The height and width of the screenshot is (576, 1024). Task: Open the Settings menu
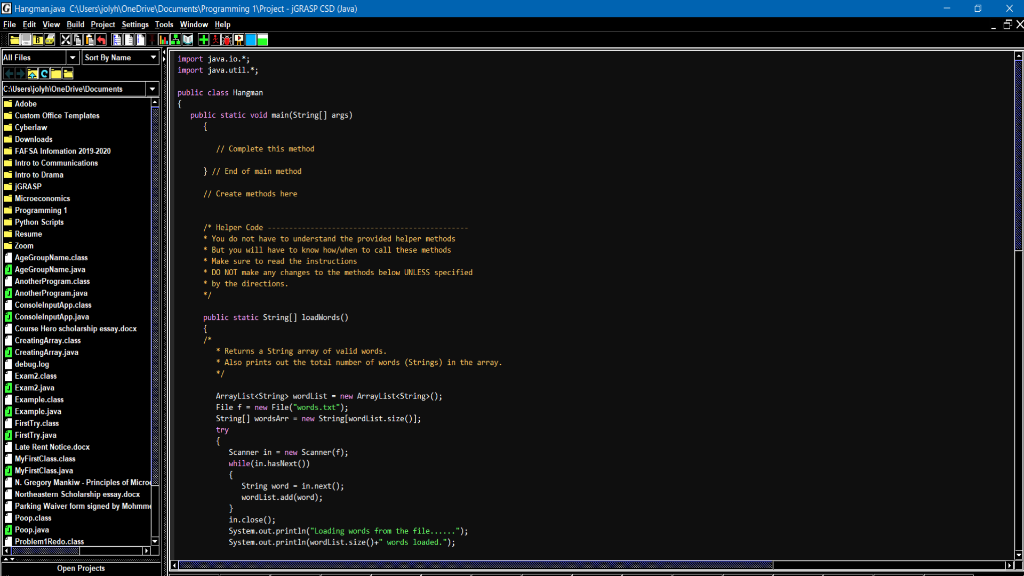click(x=135, y=24)
